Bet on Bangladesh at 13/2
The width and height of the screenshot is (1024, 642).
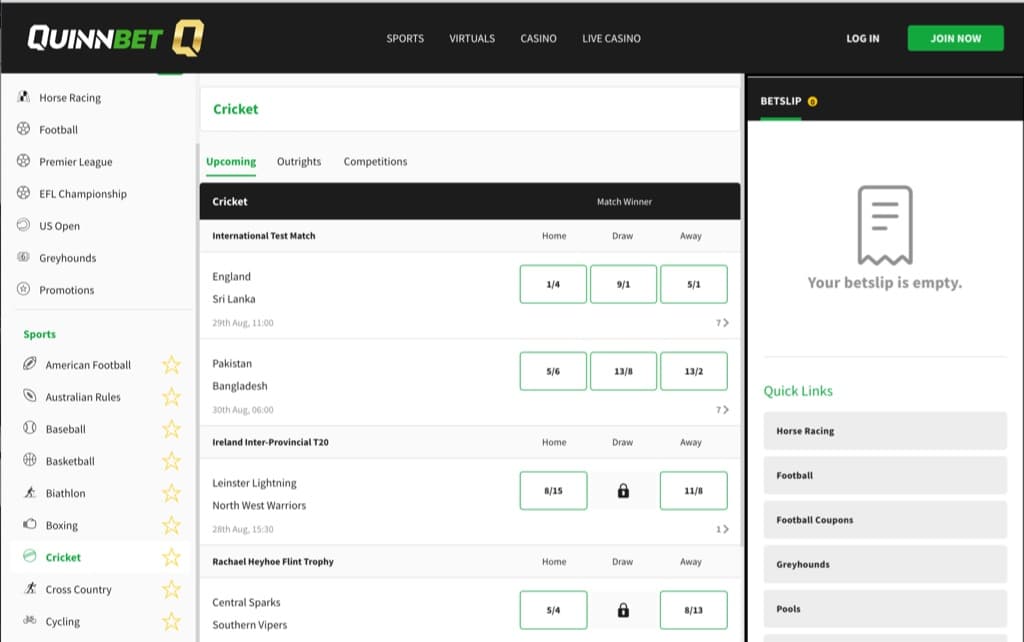[x=694, y=371]
